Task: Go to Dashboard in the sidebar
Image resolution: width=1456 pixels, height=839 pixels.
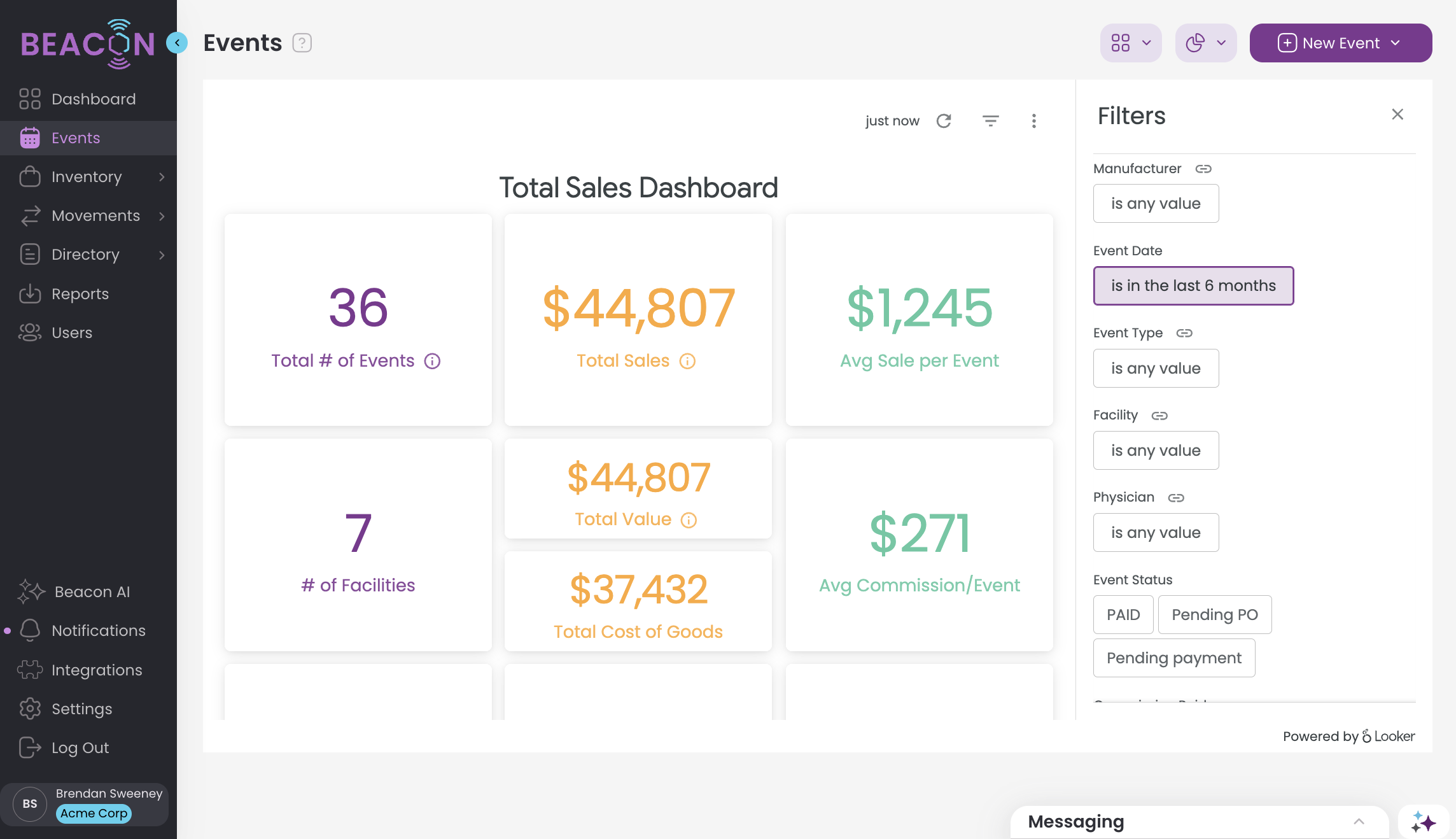Action: pyautogui.click(x=94, y=99)
